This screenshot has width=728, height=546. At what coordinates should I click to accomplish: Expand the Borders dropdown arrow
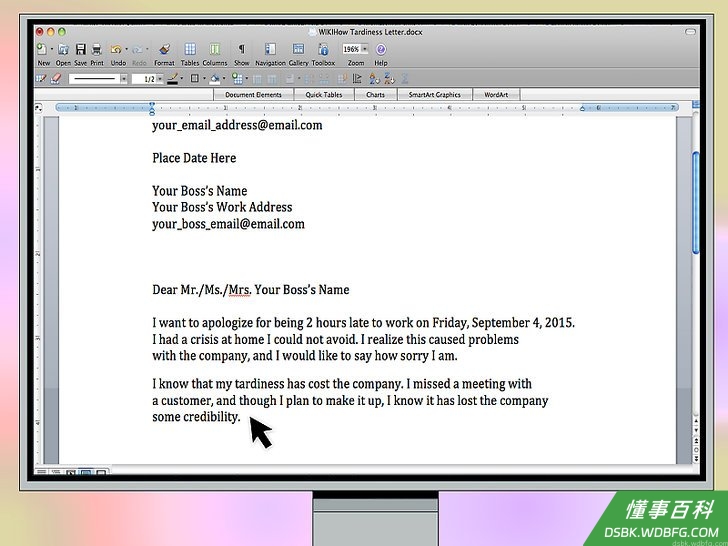[x=204, y=78]
